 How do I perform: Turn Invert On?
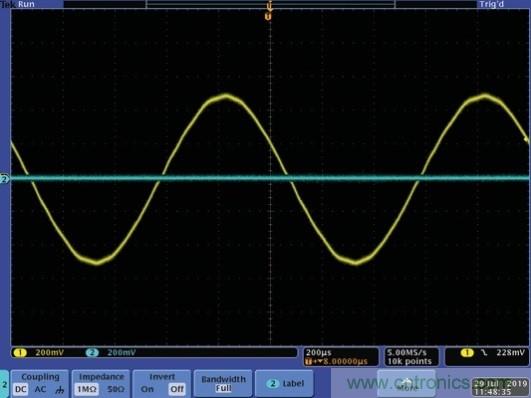(147, 389)
